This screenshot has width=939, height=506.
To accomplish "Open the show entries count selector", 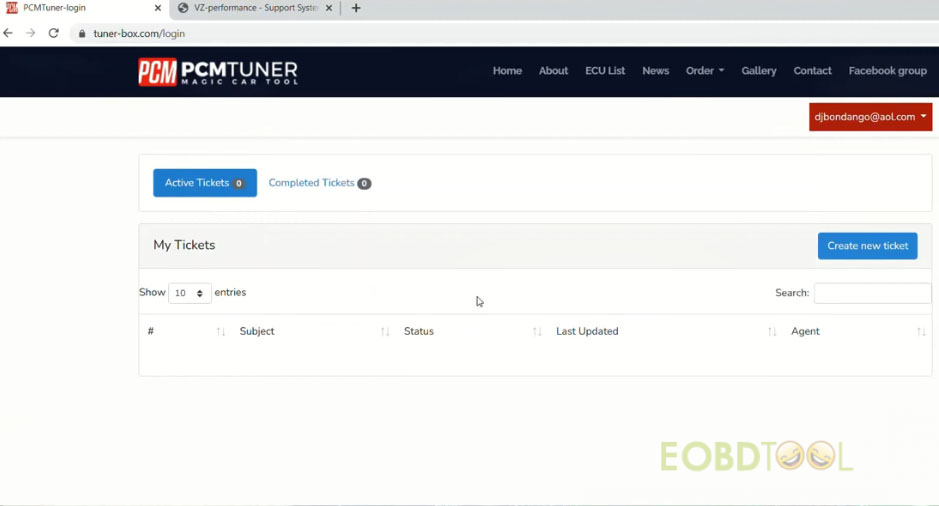I will coord(189,293).
